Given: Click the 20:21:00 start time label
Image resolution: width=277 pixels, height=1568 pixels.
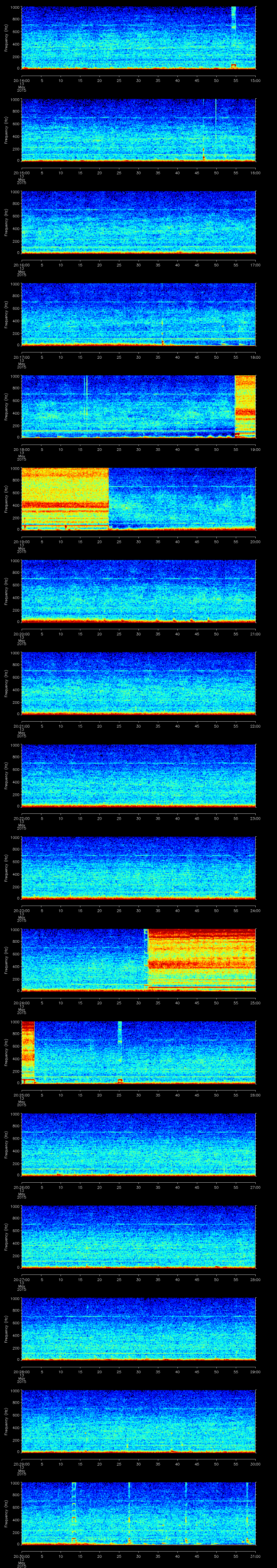Looking at the screenshot, I should 21,726.
